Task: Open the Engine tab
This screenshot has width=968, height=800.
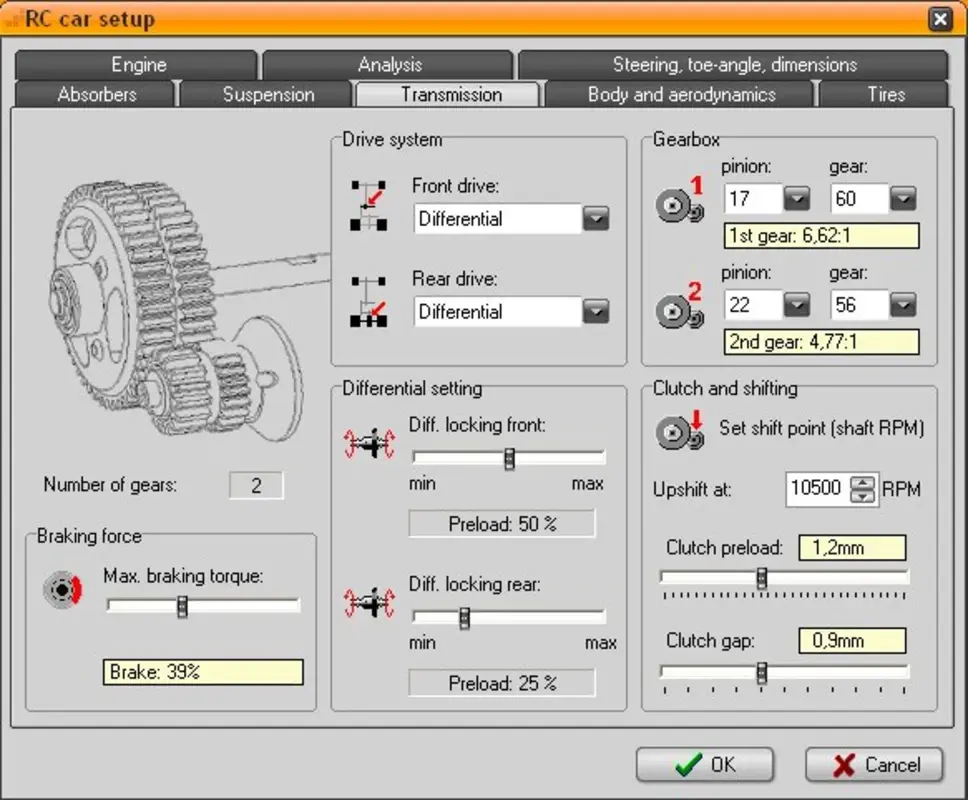Action: [137, 64]
